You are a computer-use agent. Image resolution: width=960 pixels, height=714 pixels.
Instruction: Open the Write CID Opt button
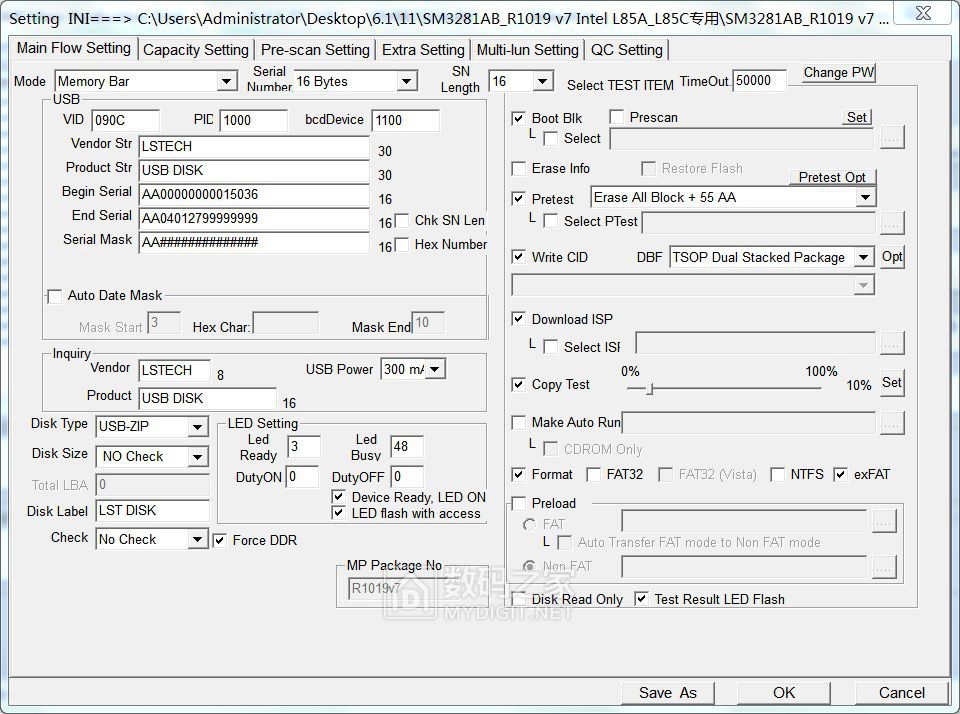tap(892, 257)
